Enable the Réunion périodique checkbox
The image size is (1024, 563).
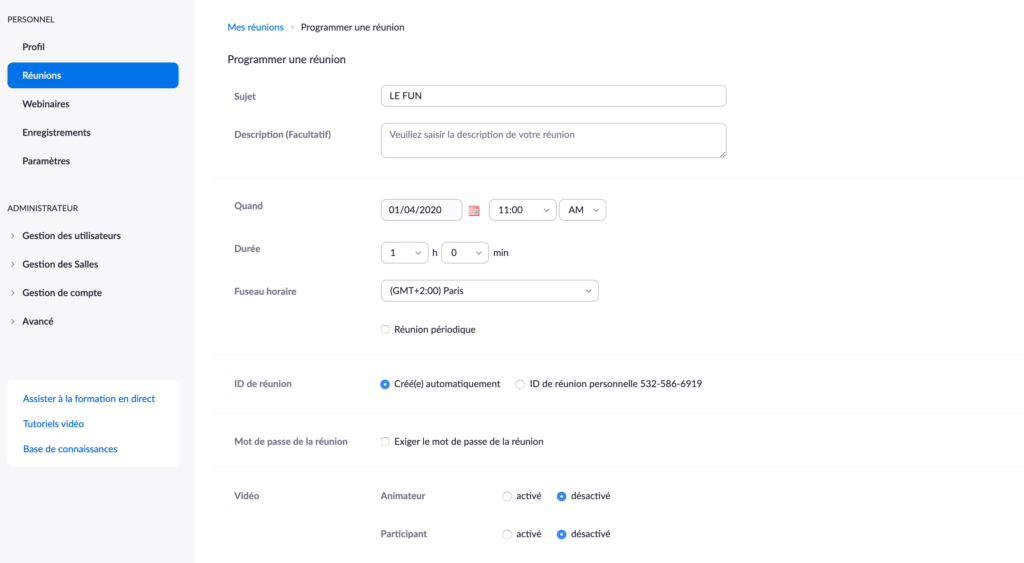tap(385, 330)
